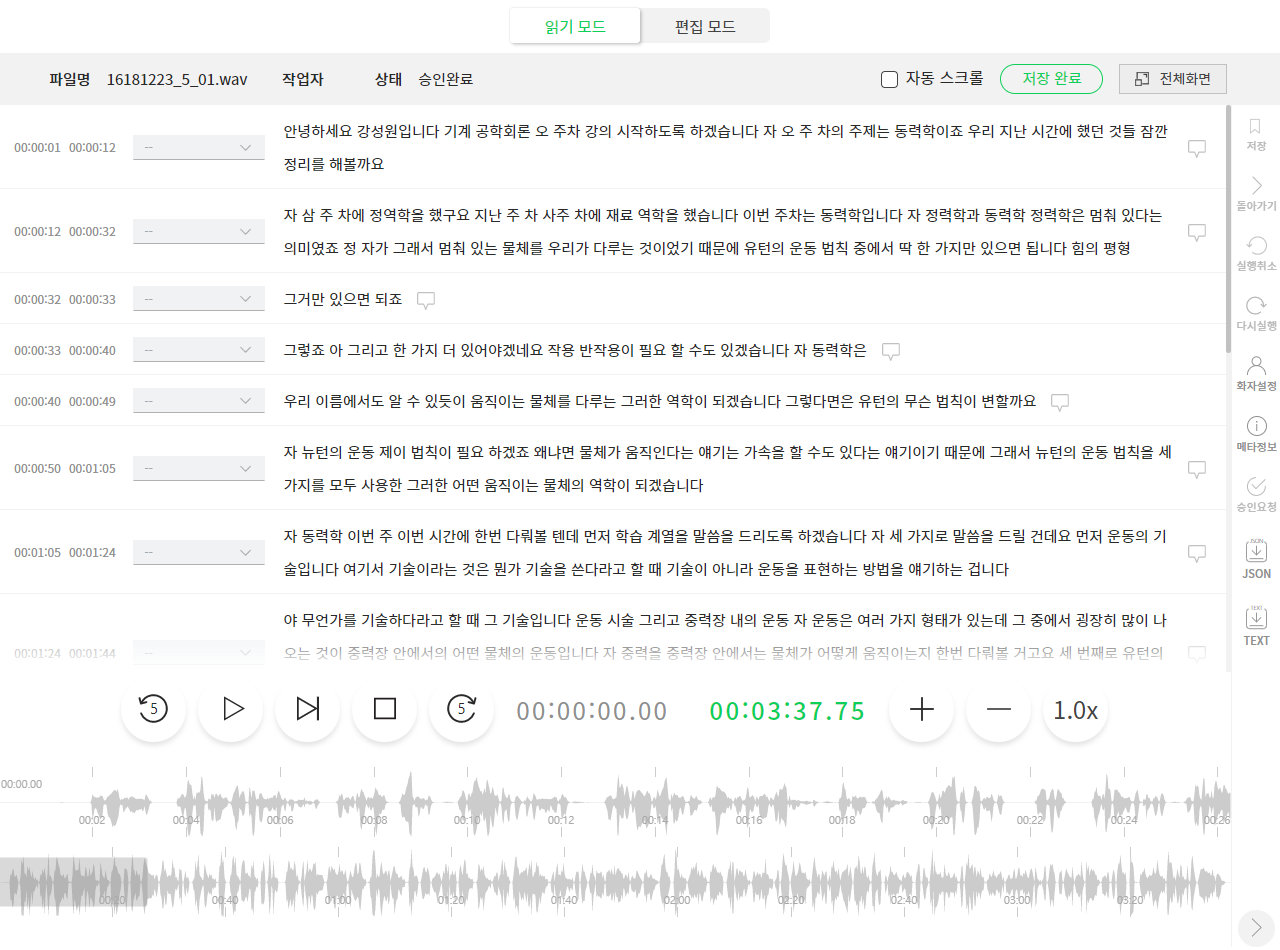Open comment bubble on the 그거만 있으면 되죠 line
This screenshot has width=1280, height=950.
426,299
